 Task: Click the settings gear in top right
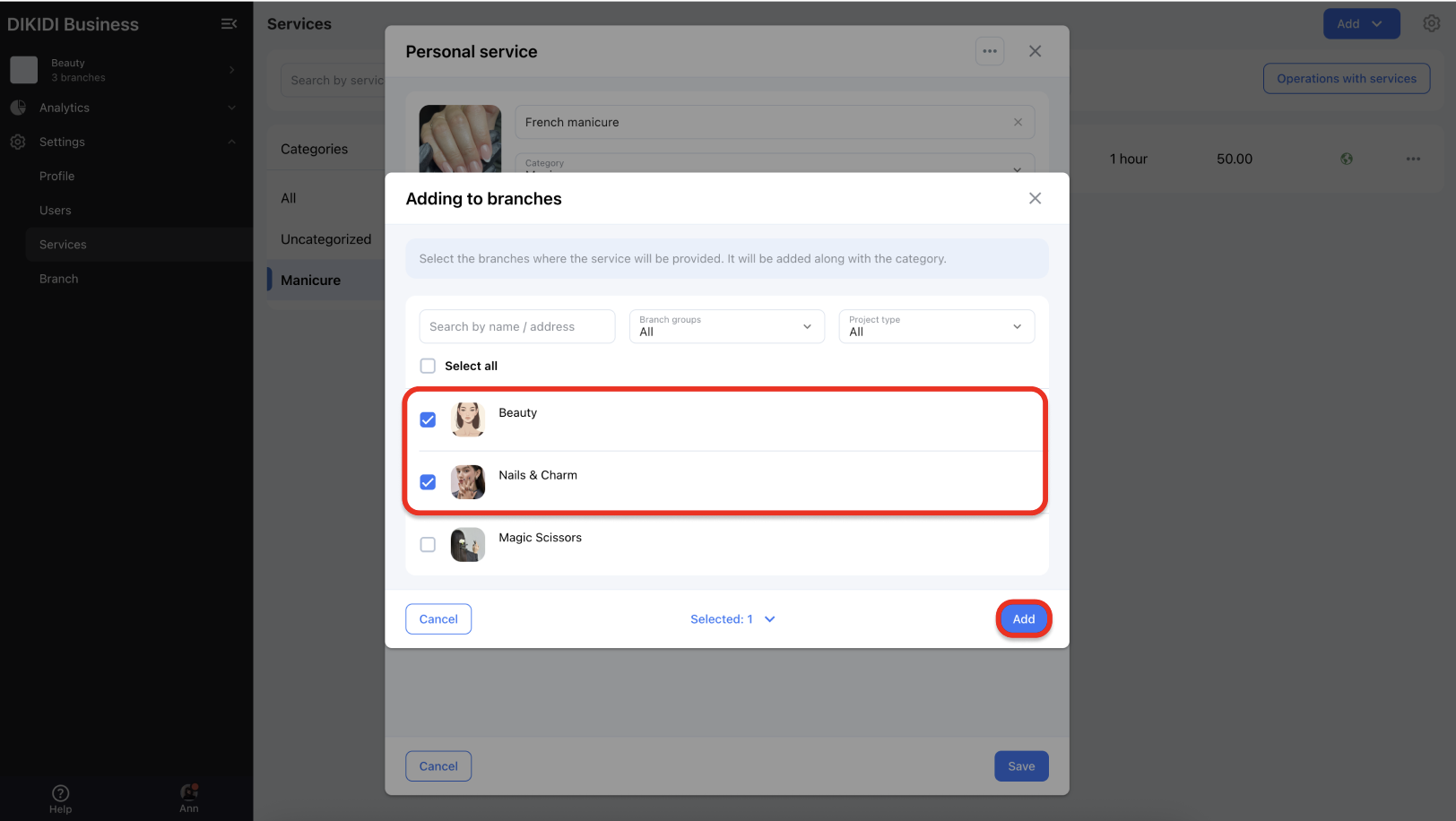(1431, 24)
